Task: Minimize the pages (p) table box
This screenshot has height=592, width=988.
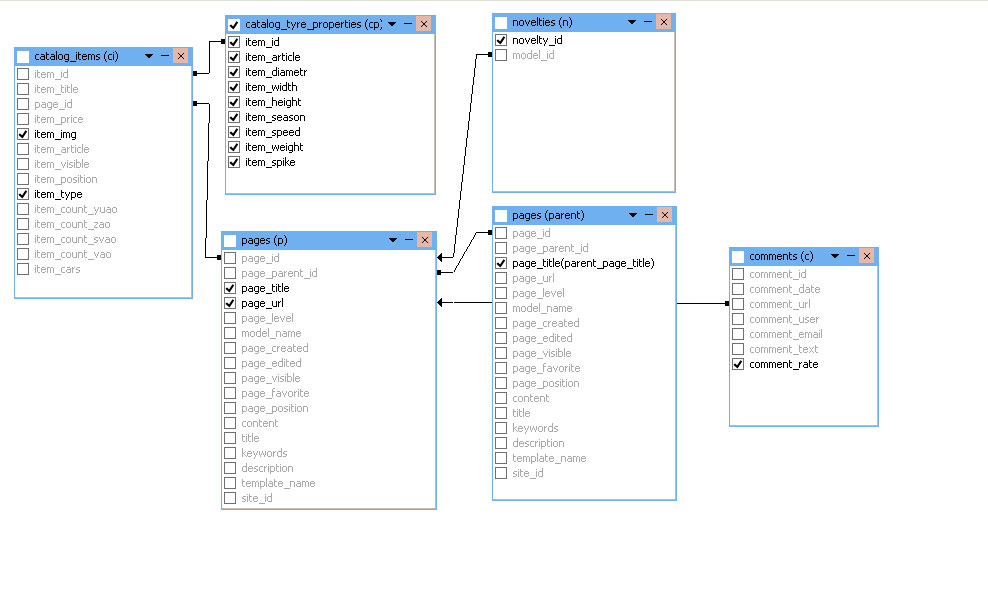Action: [x=409, y=240]
